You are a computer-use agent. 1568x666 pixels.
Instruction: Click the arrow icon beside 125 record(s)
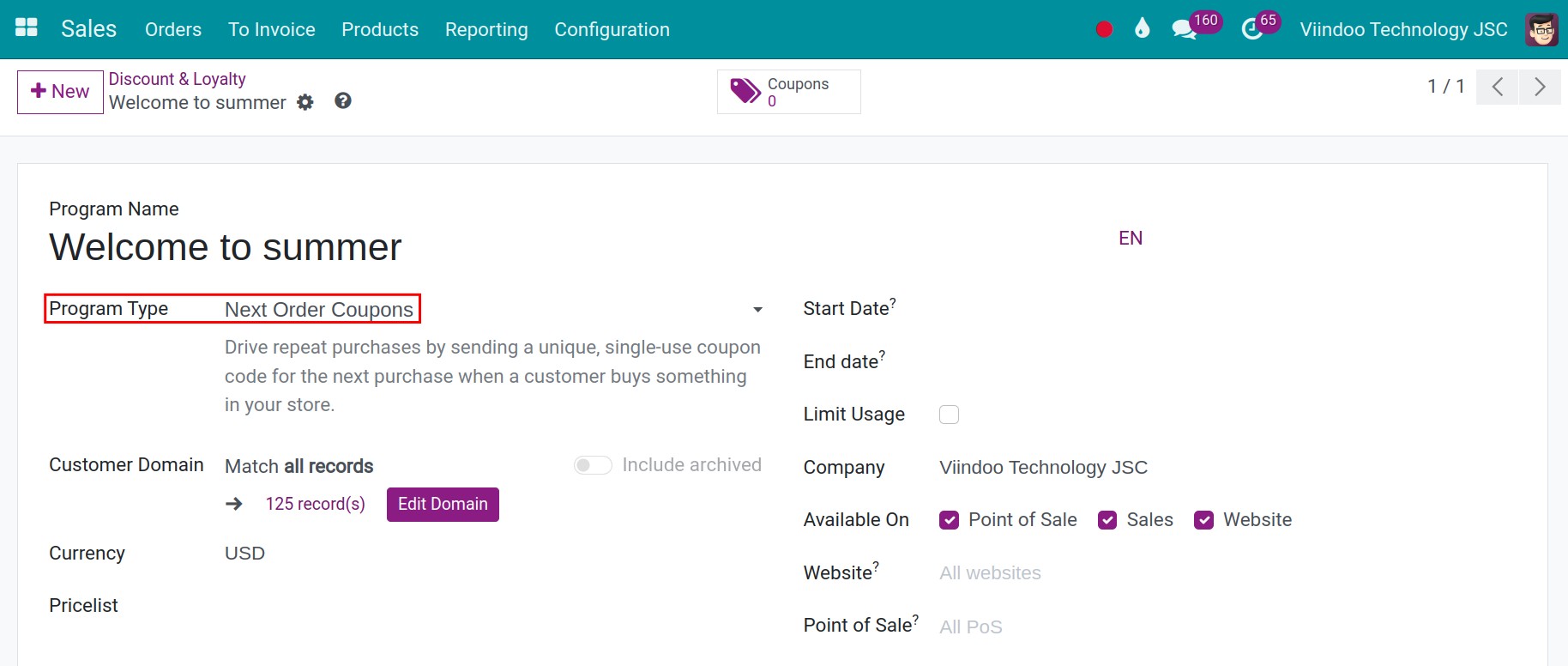pos(234,504)
